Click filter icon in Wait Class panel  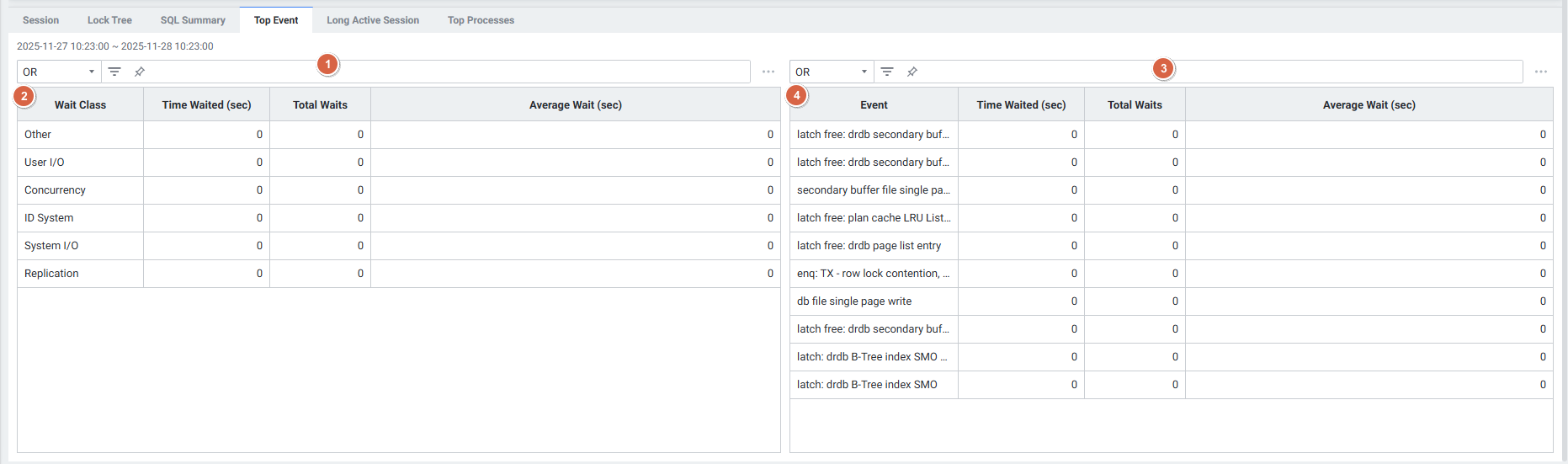pos(114,72)
